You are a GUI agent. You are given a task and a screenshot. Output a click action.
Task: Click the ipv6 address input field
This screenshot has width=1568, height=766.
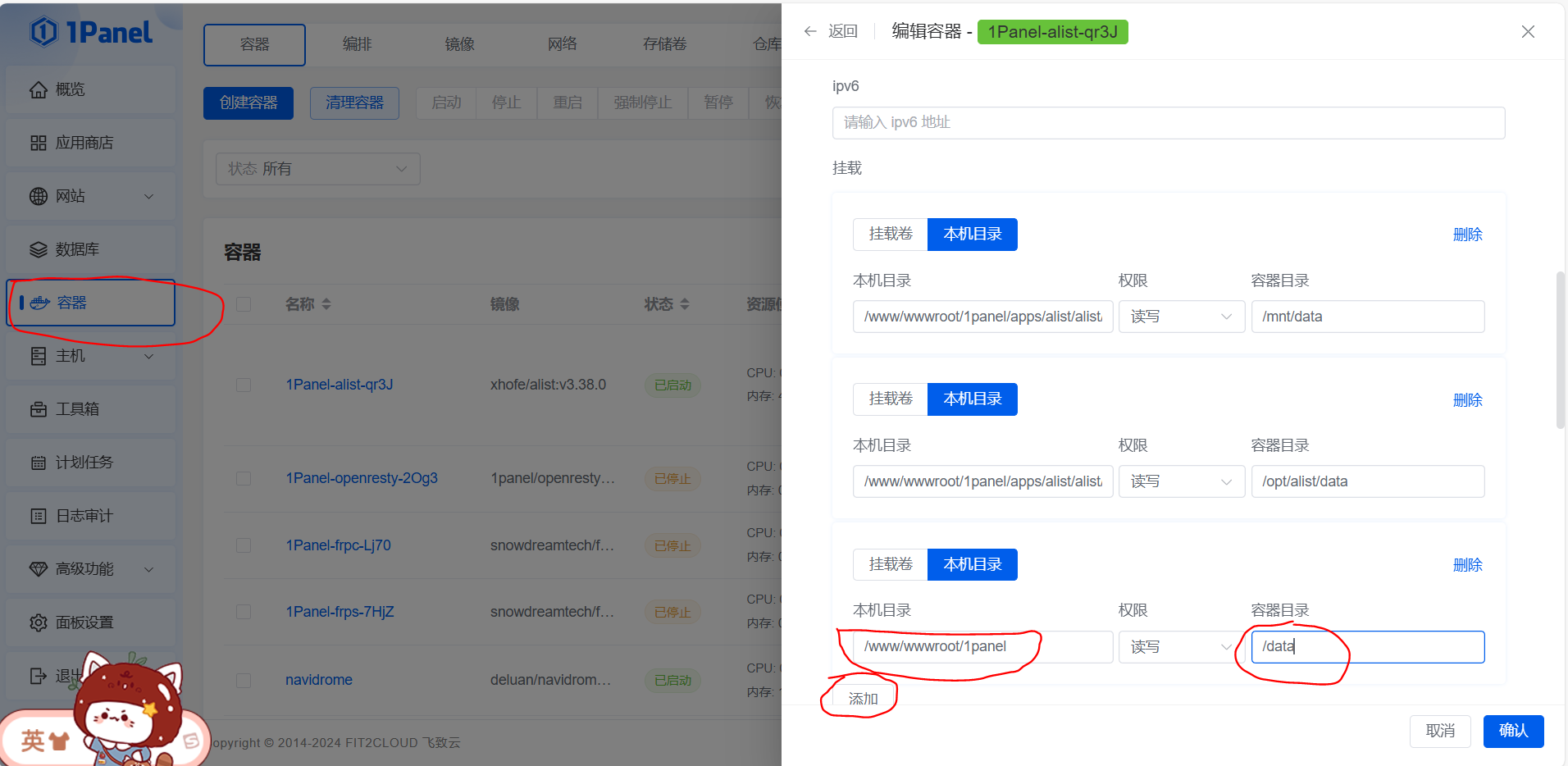coord(1169,123)
